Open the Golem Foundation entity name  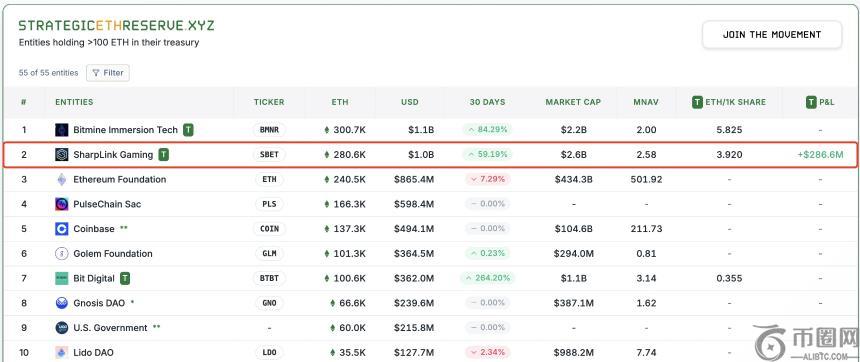tap(113, 253)
